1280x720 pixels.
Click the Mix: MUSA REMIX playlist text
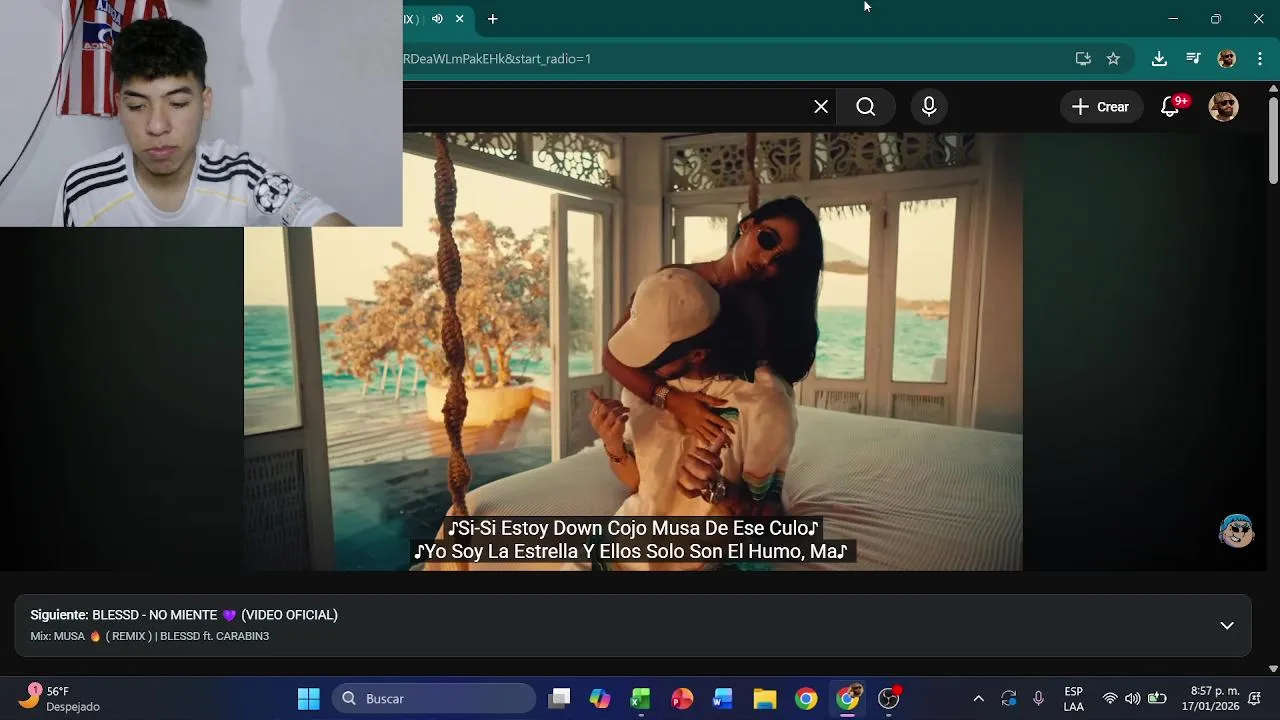149,636
